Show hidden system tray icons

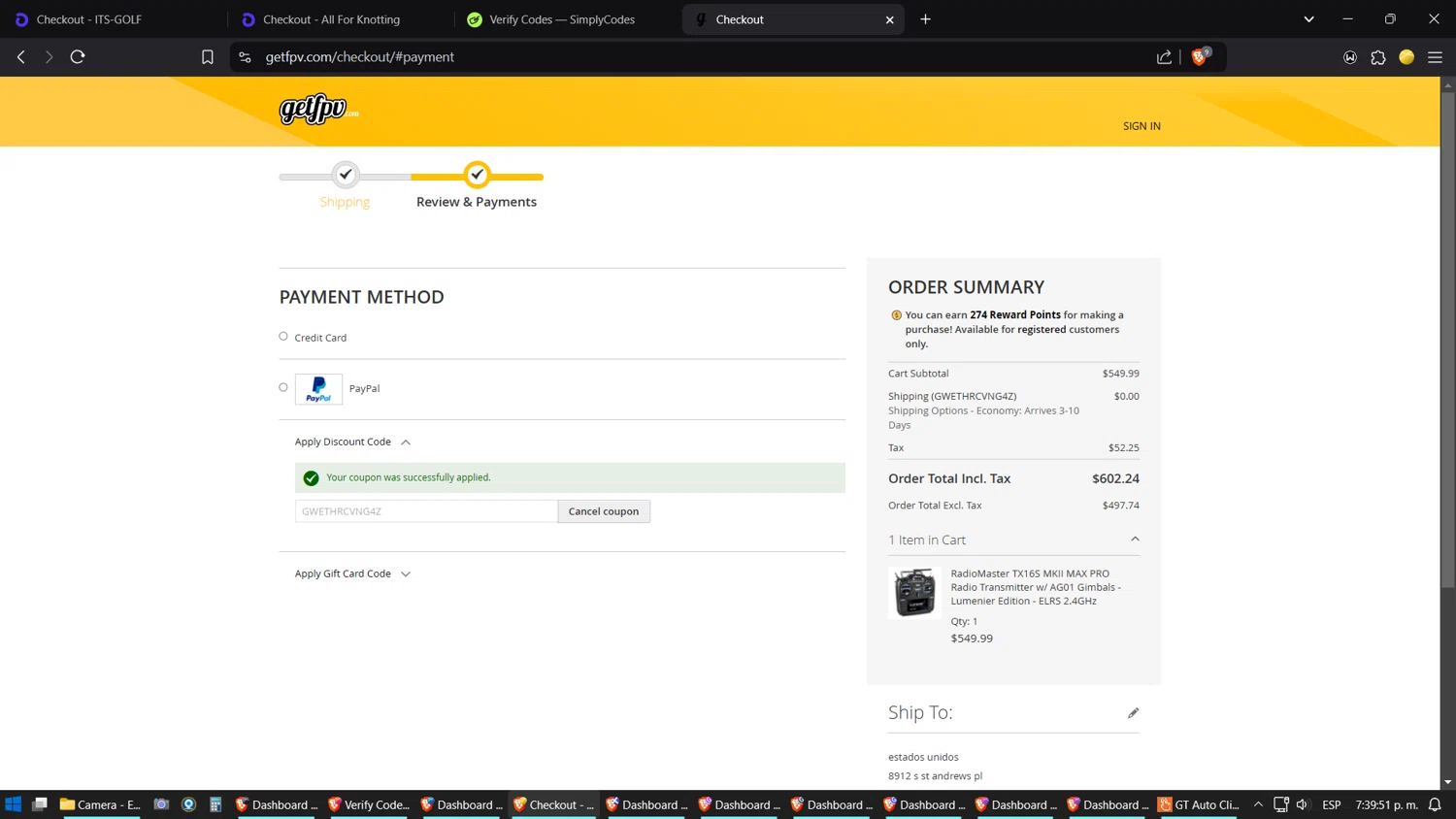coord(1258,804)
